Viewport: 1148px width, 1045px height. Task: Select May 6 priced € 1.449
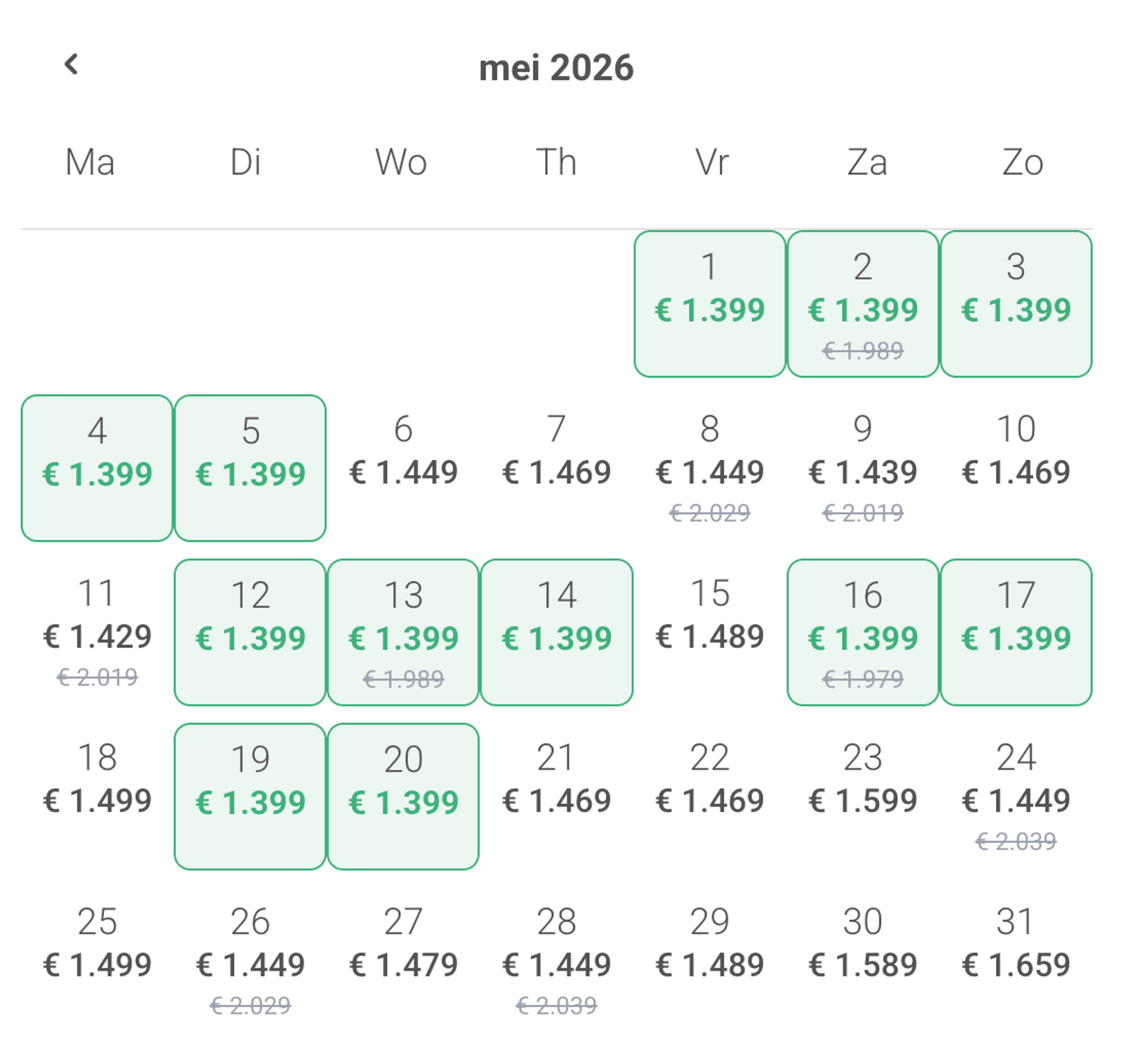click(403, 468)
